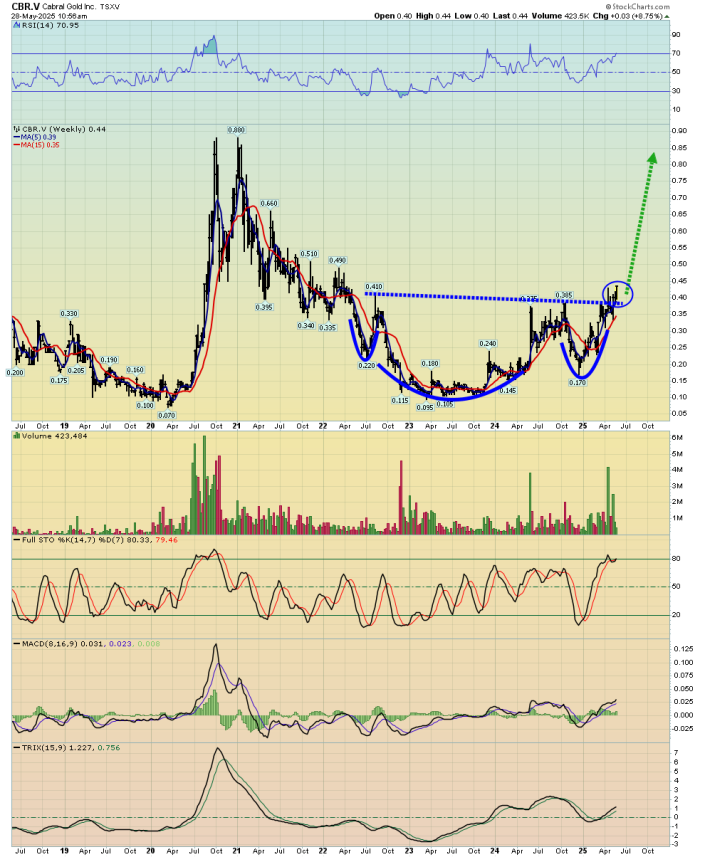Click the 0.90 tick on the price axis

point(679,131)
